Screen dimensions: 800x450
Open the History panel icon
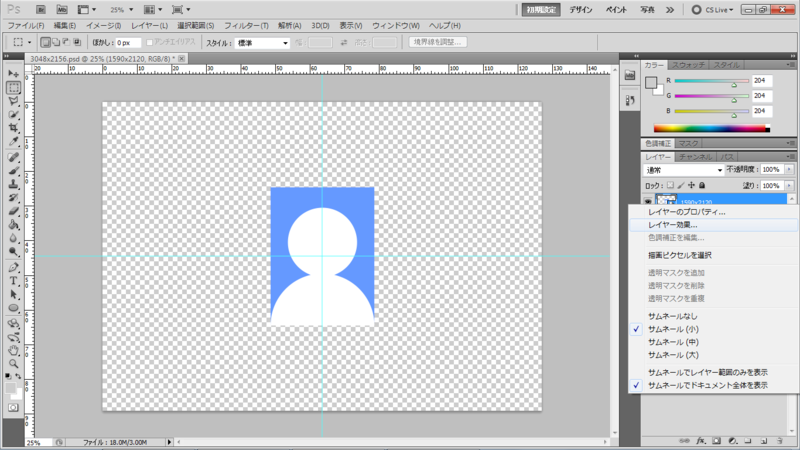pyautogui.click(x=630, y=101)
